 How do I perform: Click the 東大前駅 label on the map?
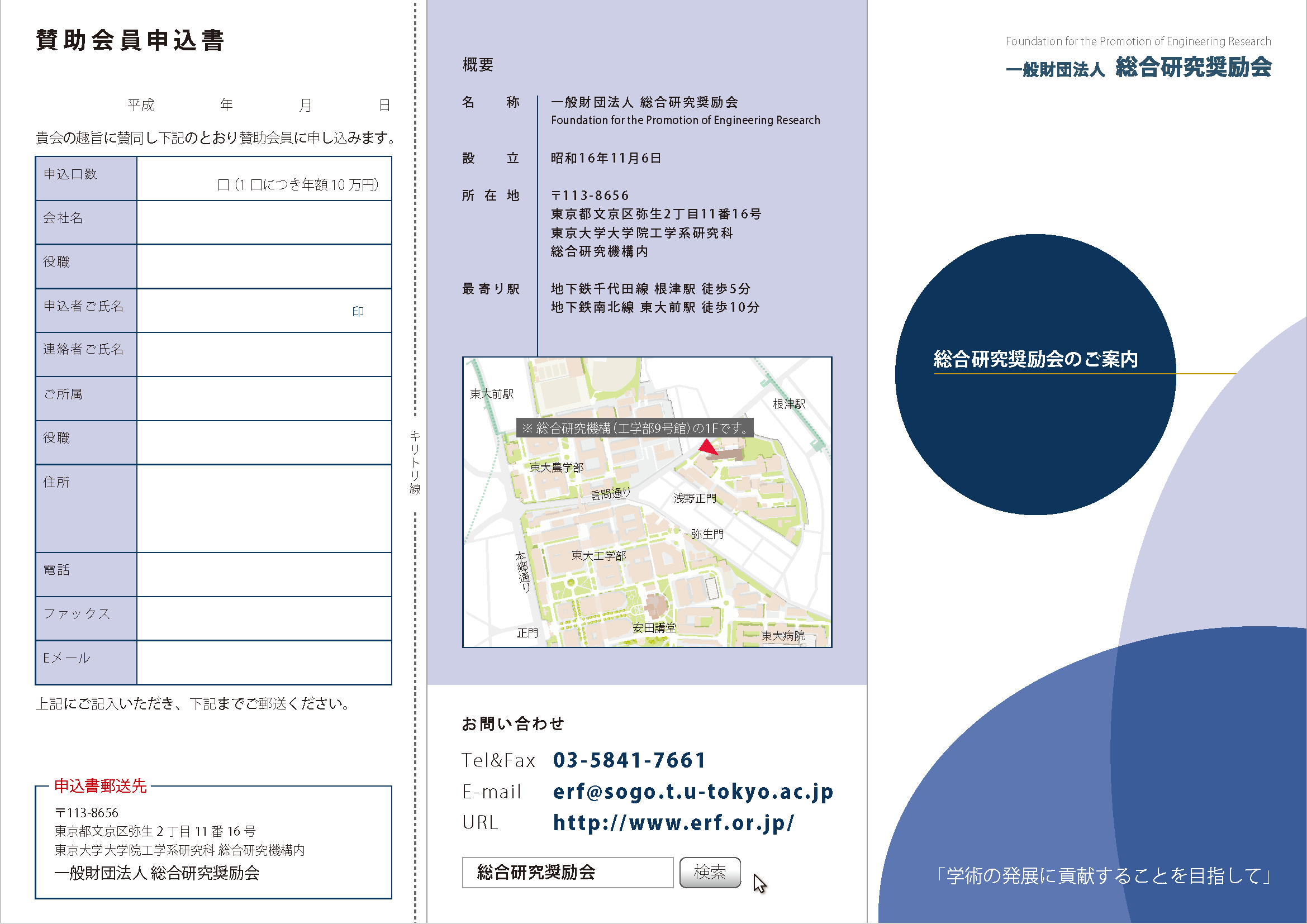[491, 394]
